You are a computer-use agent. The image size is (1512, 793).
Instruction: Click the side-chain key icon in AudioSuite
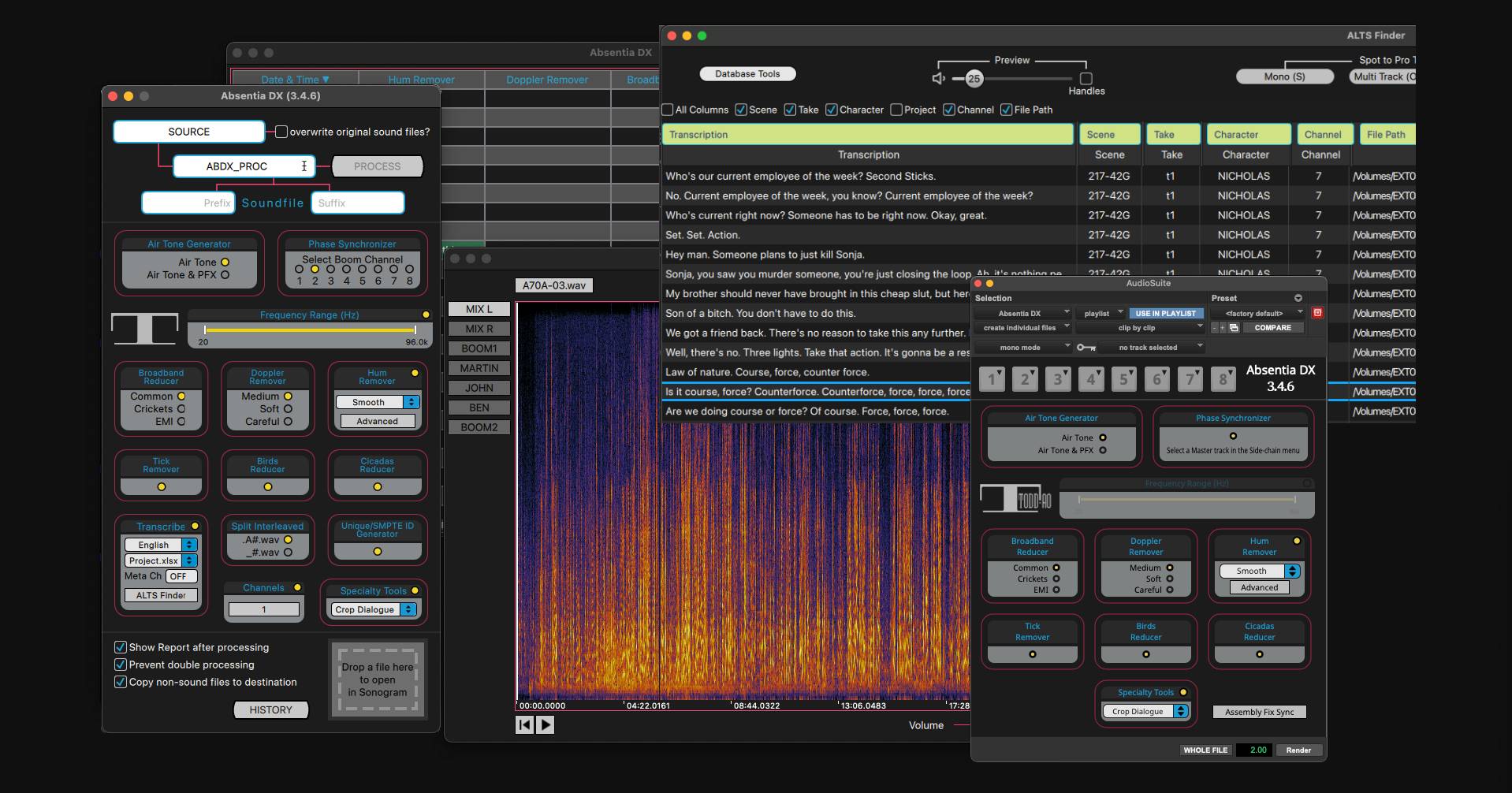click(1086, 347)
